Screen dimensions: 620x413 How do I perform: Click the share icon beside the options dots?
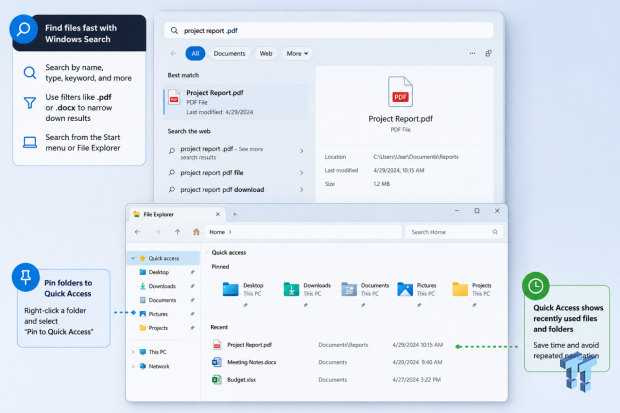[489, 53]
